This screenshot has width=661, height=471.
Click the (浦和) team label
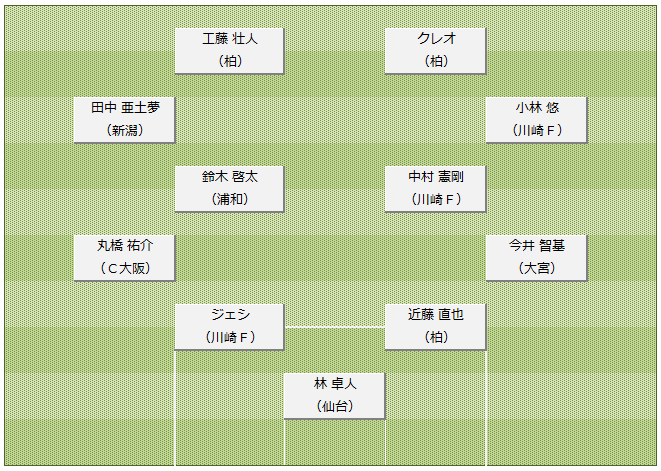pyautogui.click(x=230, y=199)
